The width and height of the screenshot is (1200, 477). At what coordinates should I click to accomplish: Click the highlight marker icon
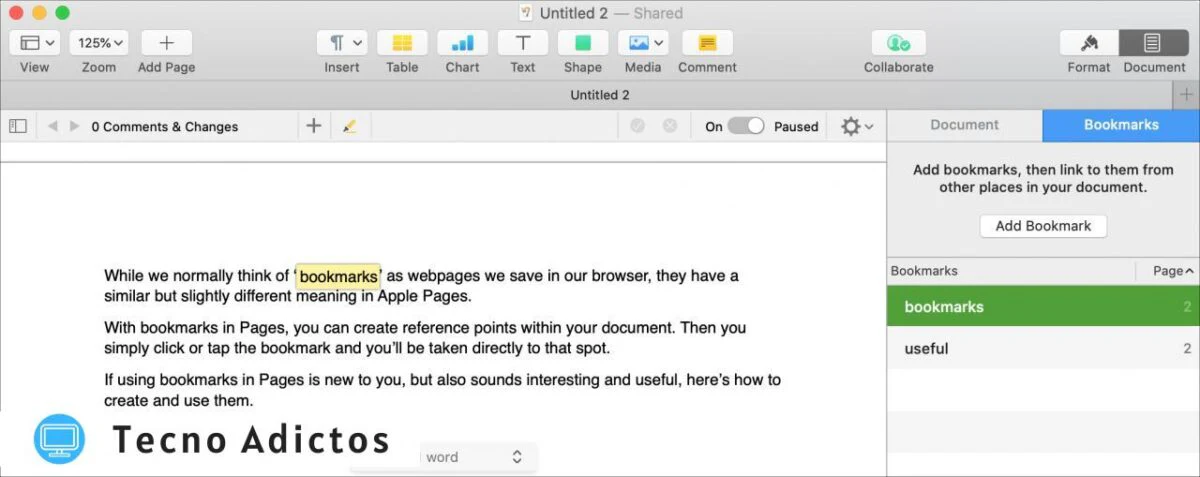[x=349, y=127]
